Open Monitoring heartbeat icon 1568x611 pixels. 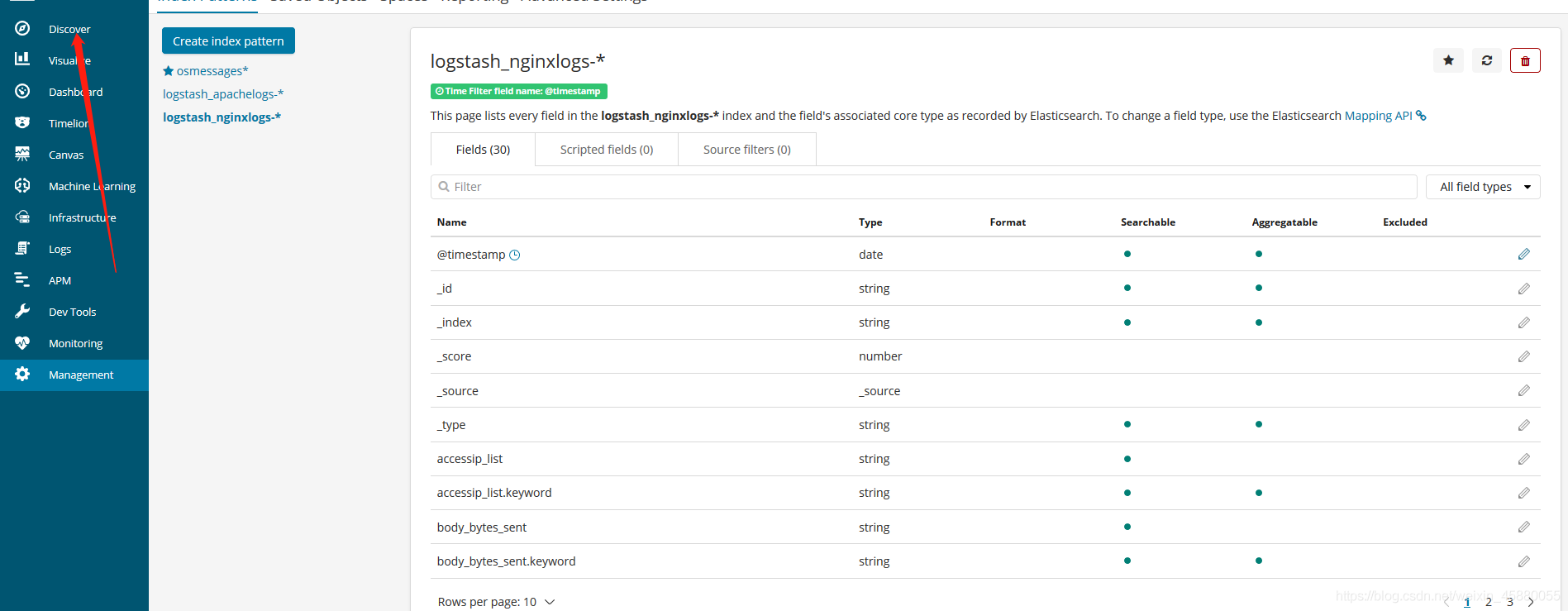(x=22, y=343)
